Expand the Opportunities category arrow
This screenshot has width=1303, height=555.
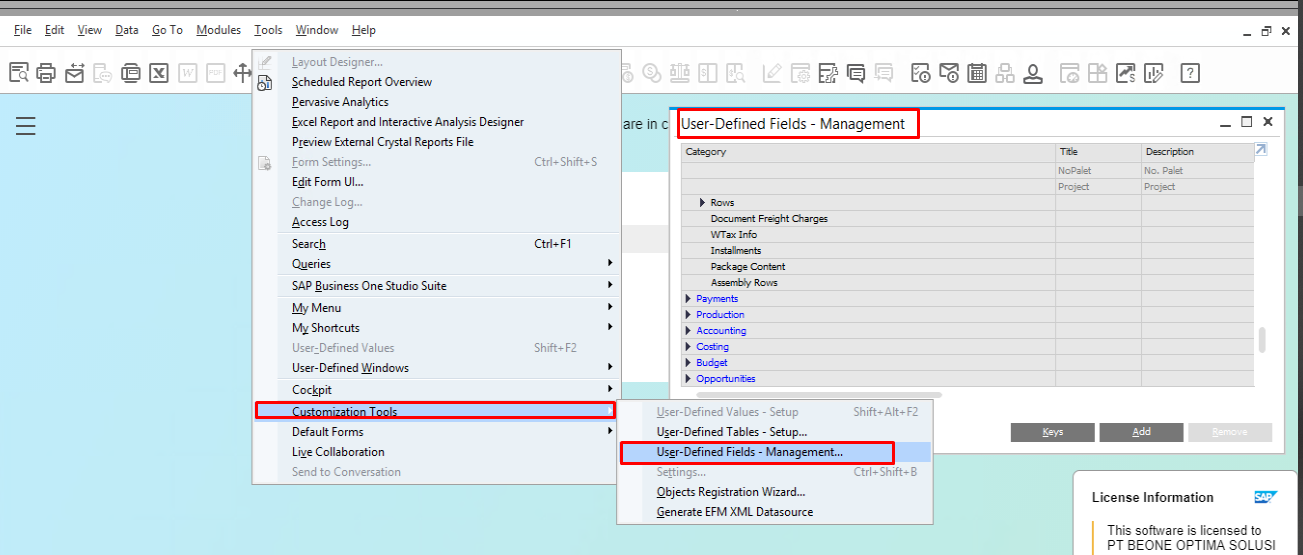pyautogui.click(x=689, y=379)
